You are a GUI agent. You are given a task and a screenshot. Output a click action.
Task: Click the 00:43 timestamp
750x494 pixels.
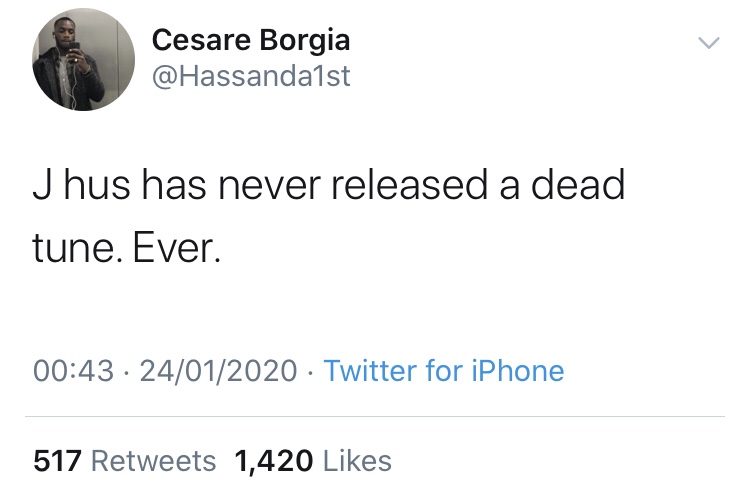coord(74,371)
